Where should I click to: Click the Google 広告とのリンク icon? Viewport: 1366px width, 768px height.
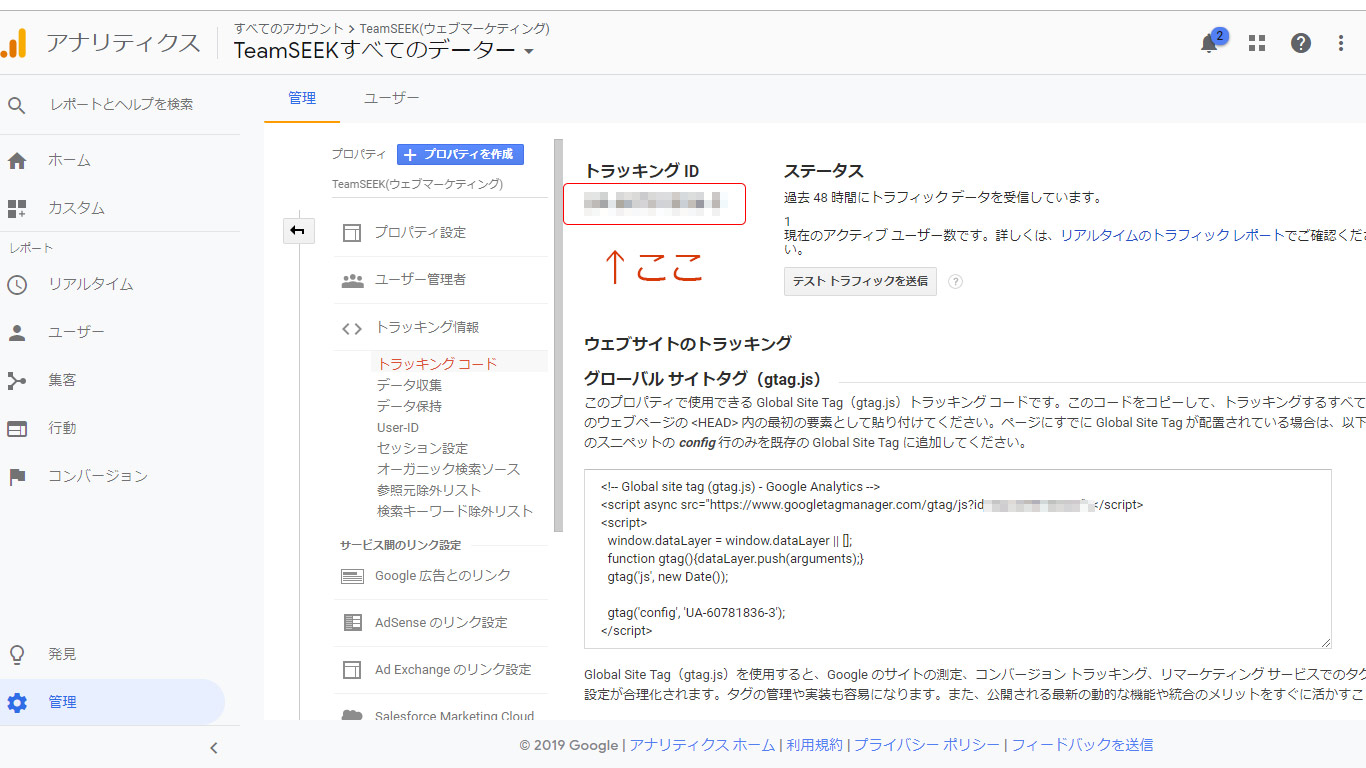(352, 576)
